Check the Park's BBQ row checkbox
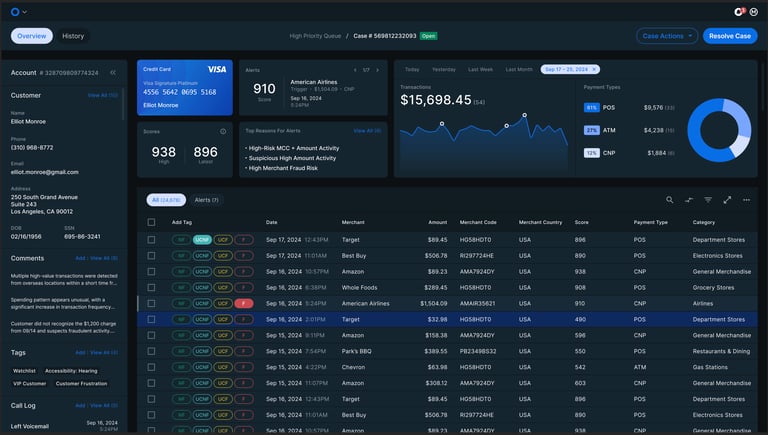Image resolution: width=768 pixels, height=435 pixels. pos(151,351)
